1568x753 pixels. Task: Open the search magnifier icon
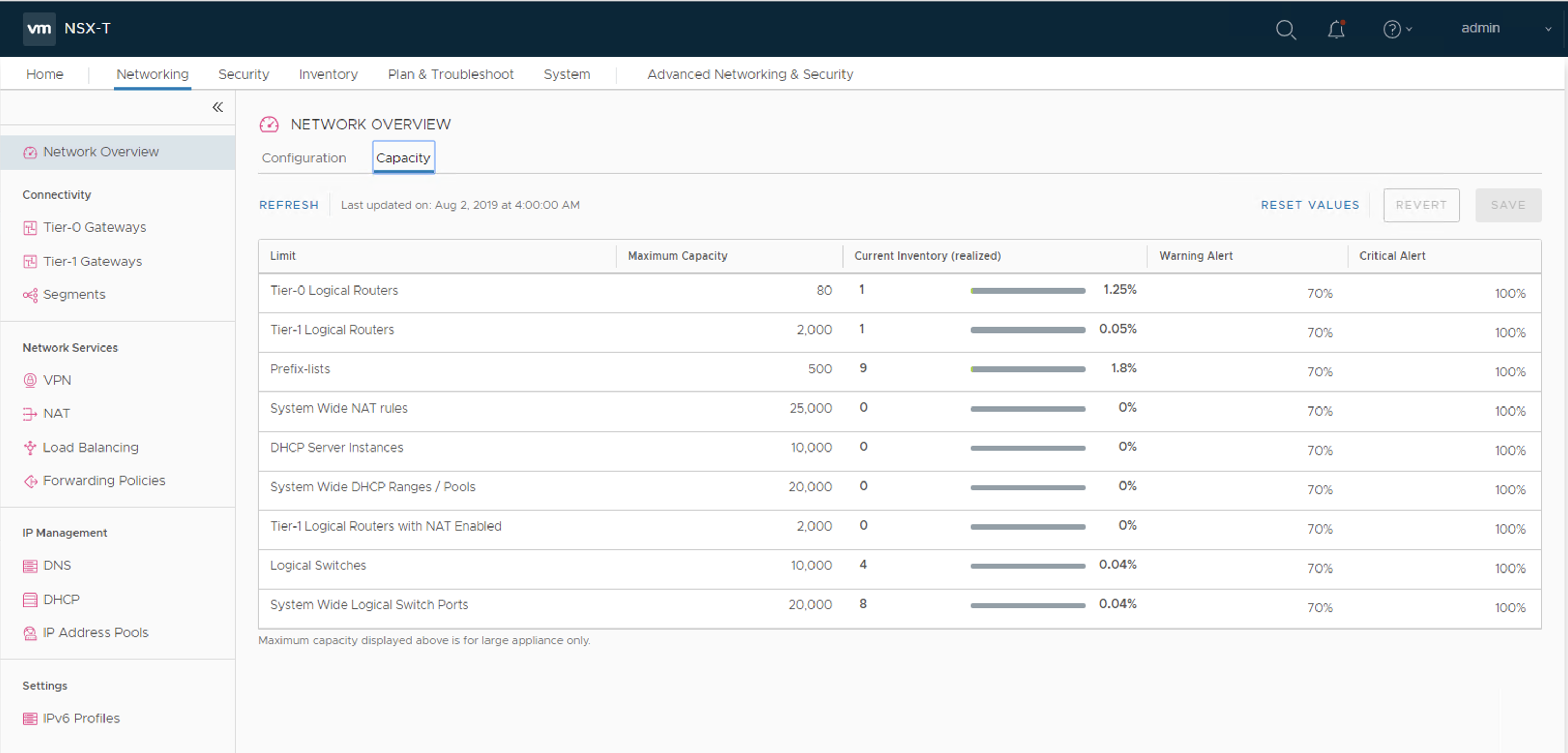(x=1285, y=29)
